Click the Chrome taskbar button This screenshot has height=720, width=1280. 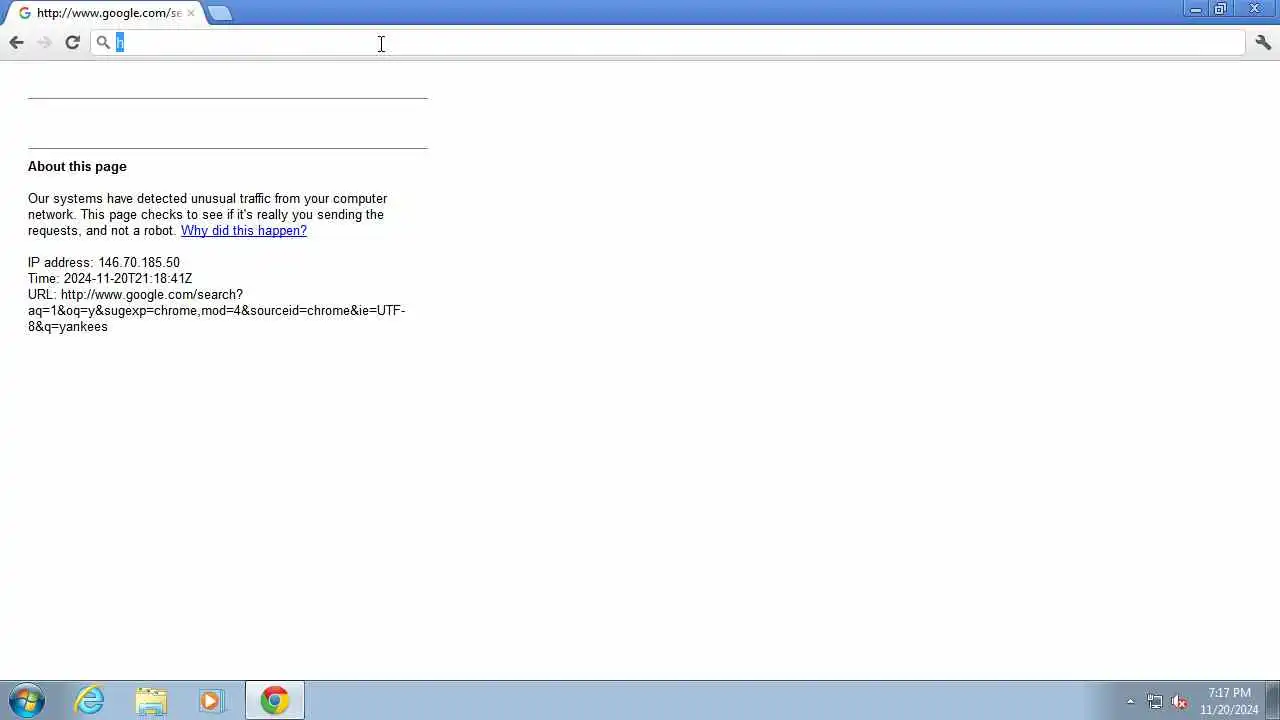click(x=275, y=700)
